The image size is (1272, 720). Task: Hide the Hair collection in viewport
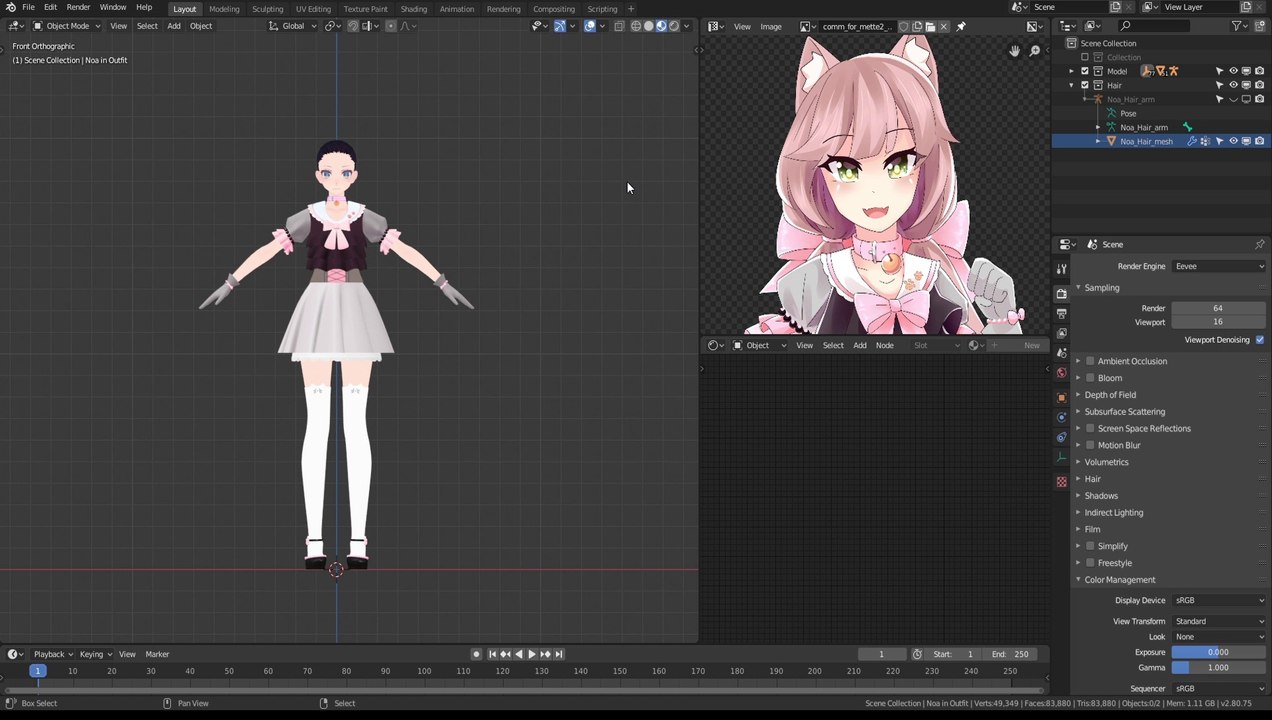(x=1233, y=85)
